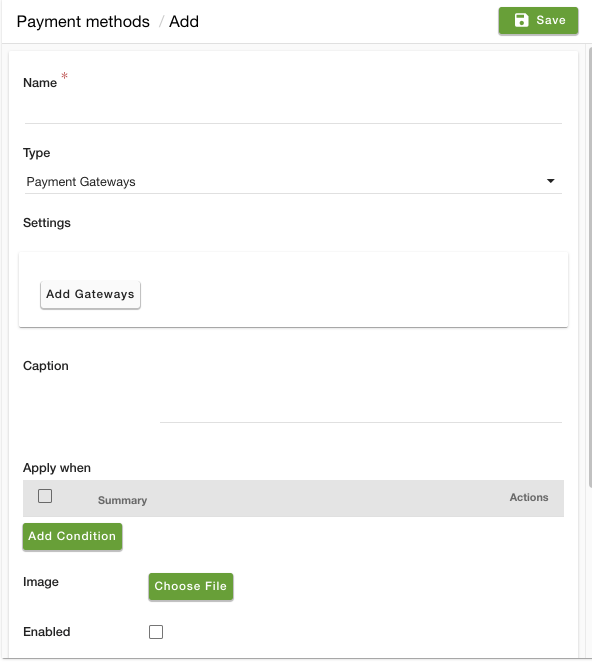The image size is (592, 662).
Task: Check the select-all box beside Summary
Action: click(45, 496)
